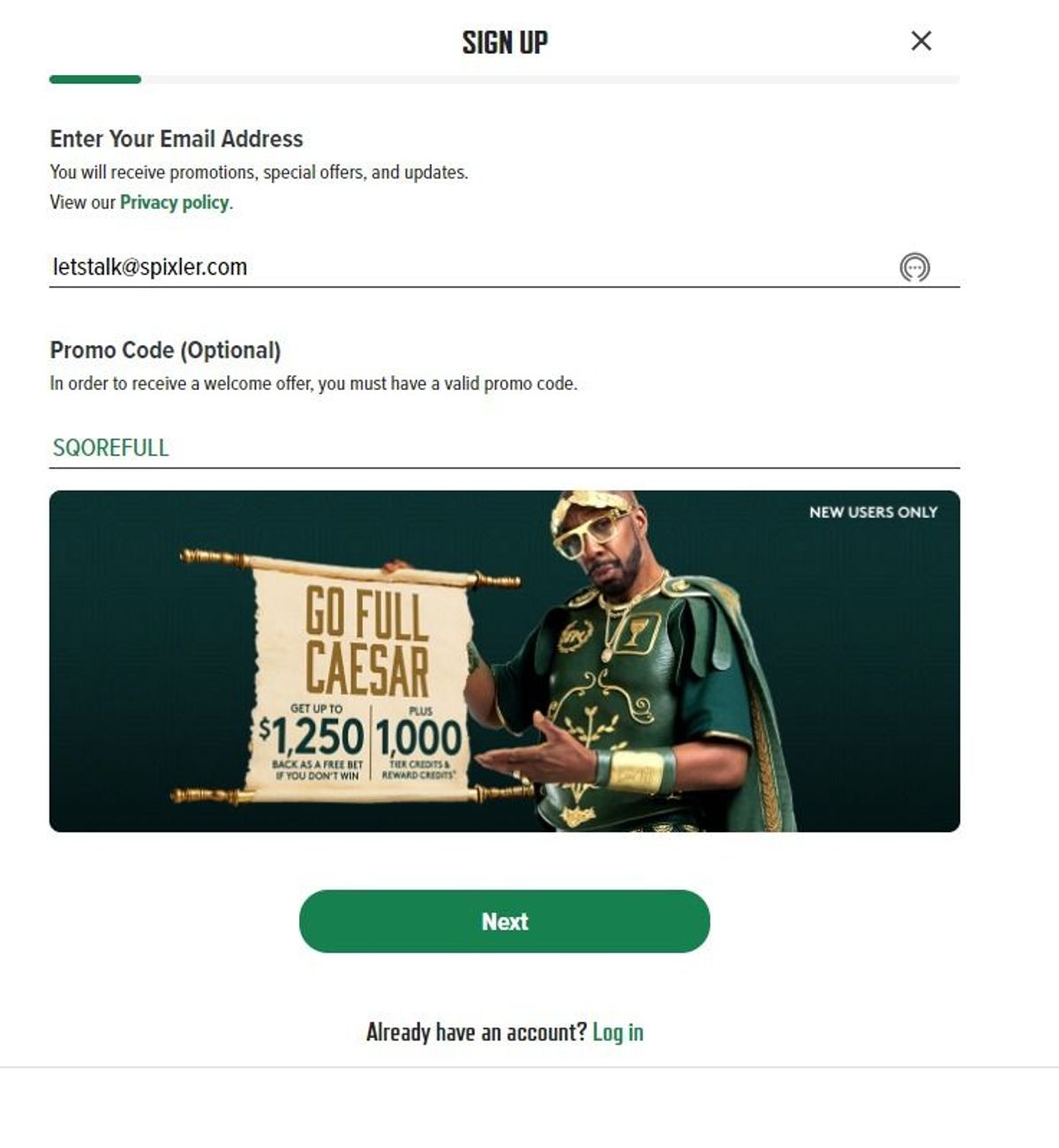The height and width of the screenshot is (1148, 1059).
Task: Click the promotions and special offers notice text
Action: pyautogui.click(x=259, y=172)
